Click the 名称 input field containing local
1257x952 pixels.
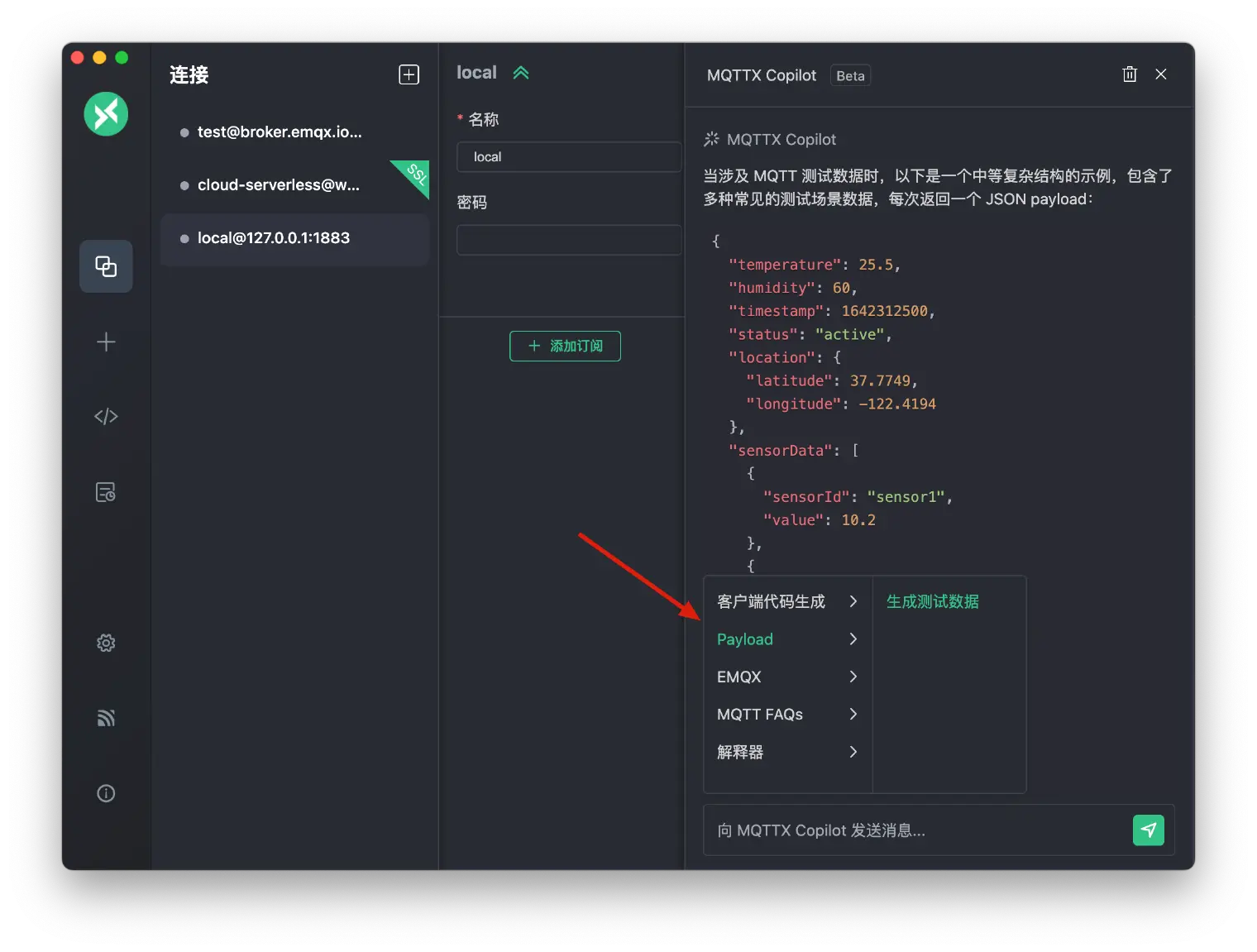tap(569, 157)
